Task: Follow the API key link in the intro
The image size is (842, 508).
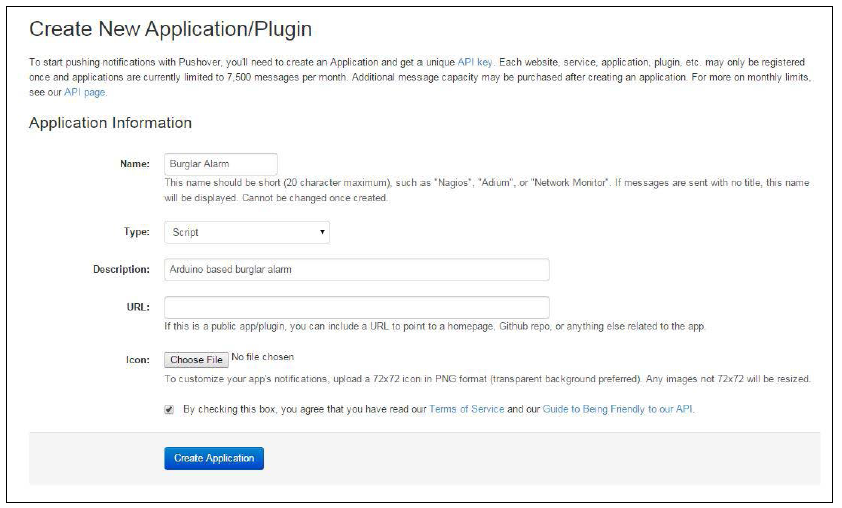Action: 475,62
